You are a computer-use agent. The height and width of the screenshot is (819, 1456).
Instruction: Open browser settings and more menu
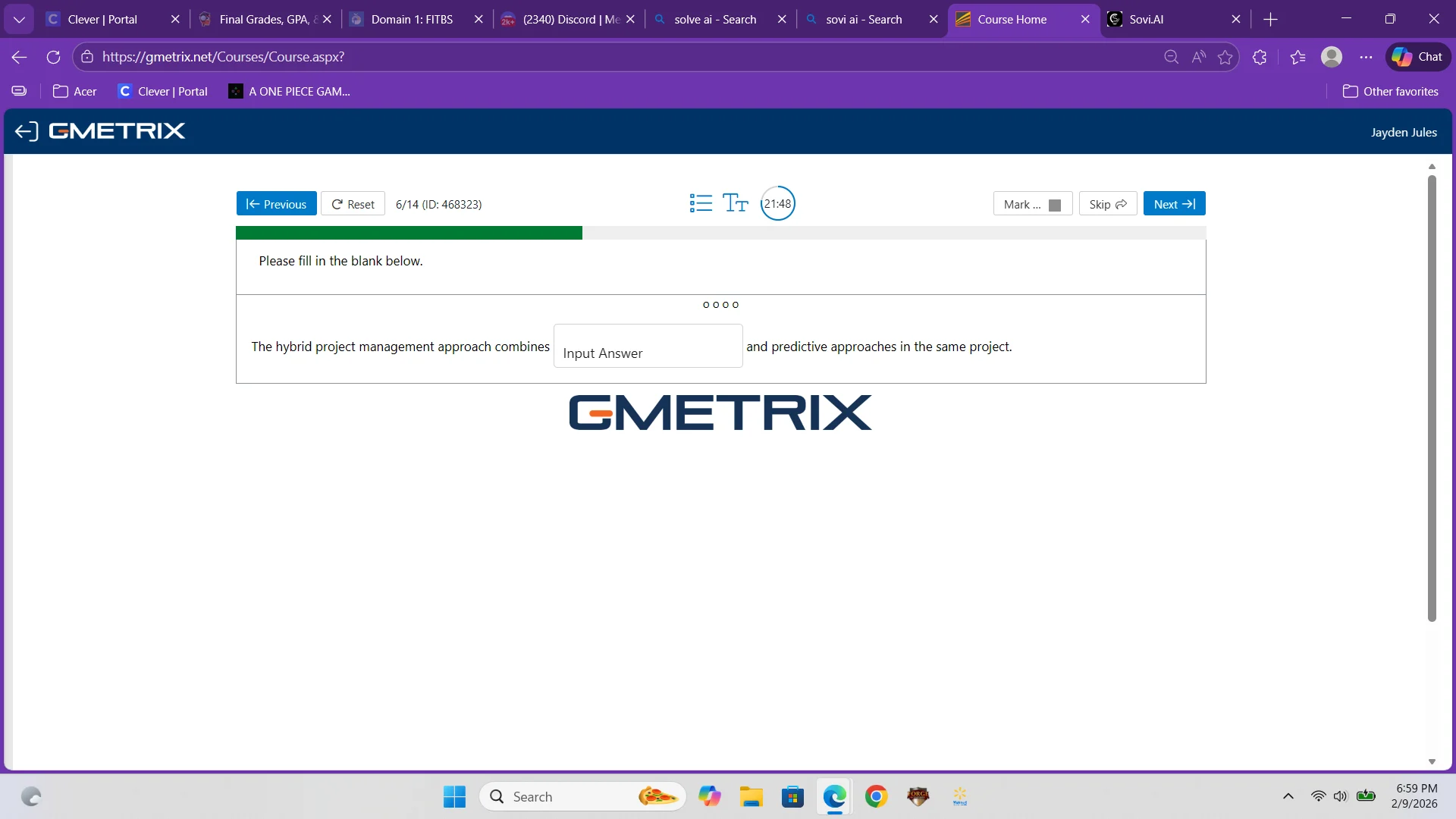point(1366,57)
